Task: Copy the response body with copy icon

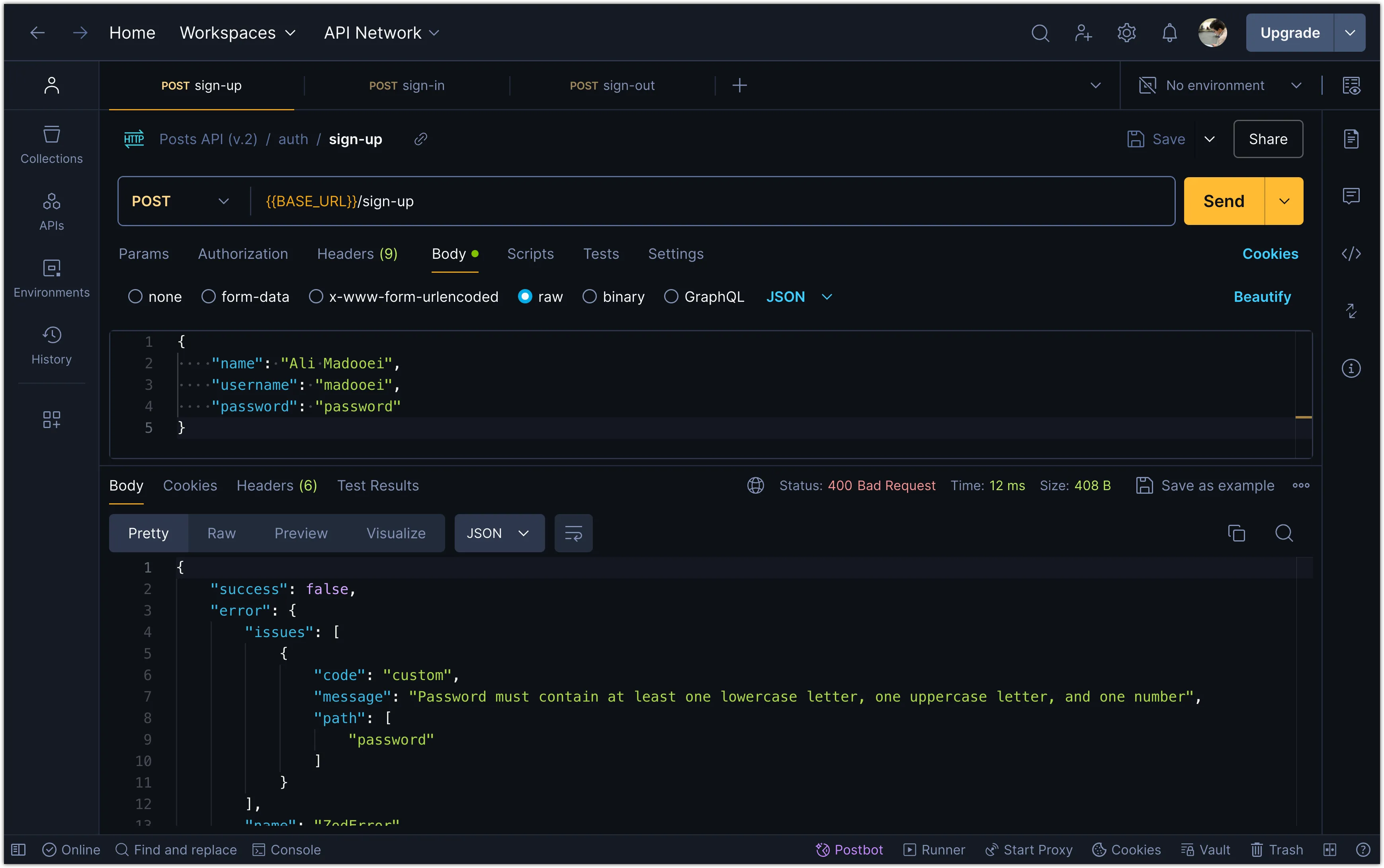Action: (1236, 533)
